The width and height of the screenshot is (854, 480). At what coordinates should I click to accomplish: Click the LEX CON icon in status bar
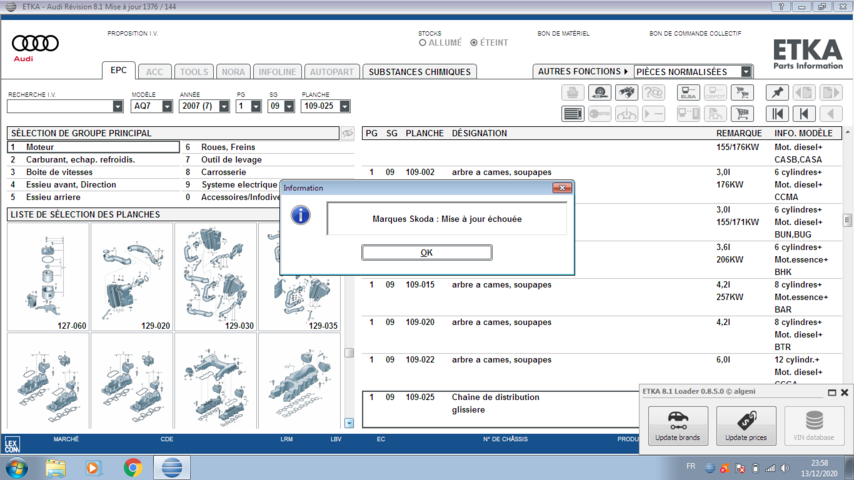12,445
